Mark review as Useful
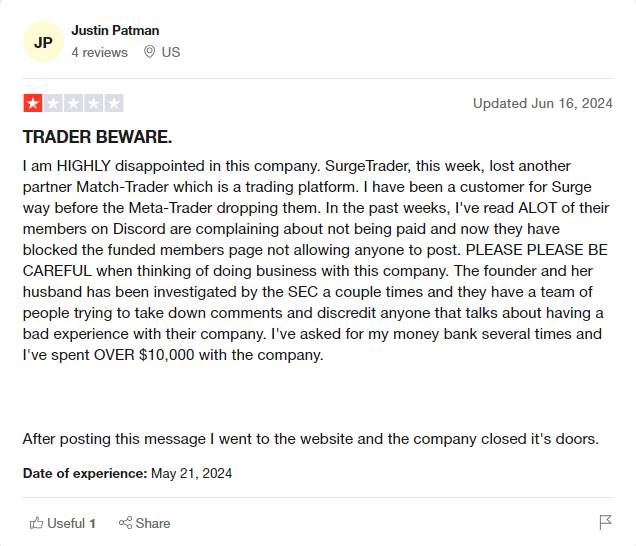 pyautogui.click(x=62, y=523)
